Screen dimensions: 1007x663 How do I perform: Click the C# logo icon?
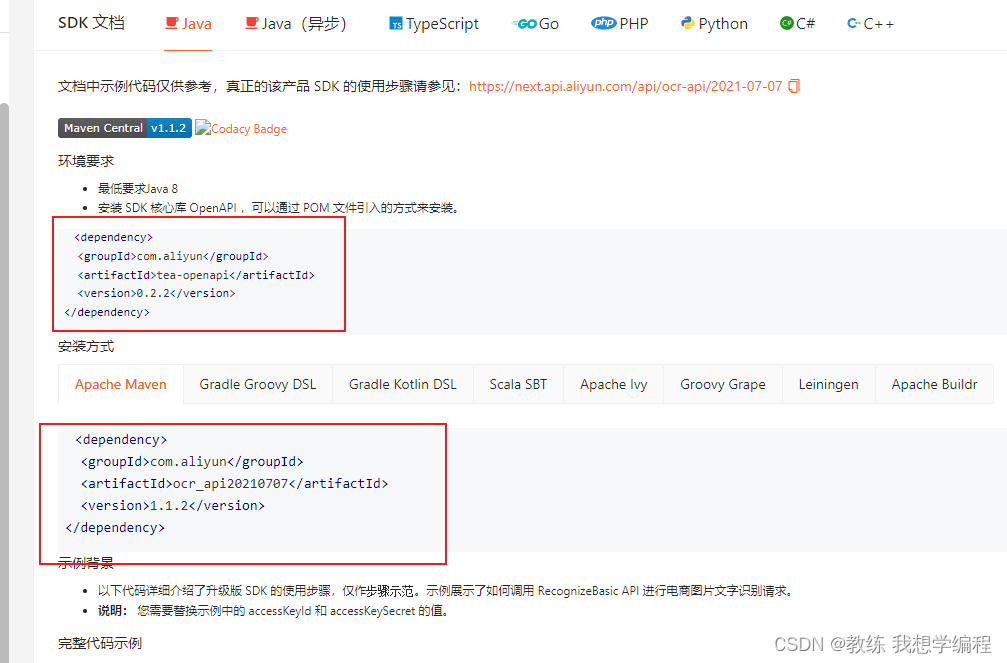click(787, 24)
